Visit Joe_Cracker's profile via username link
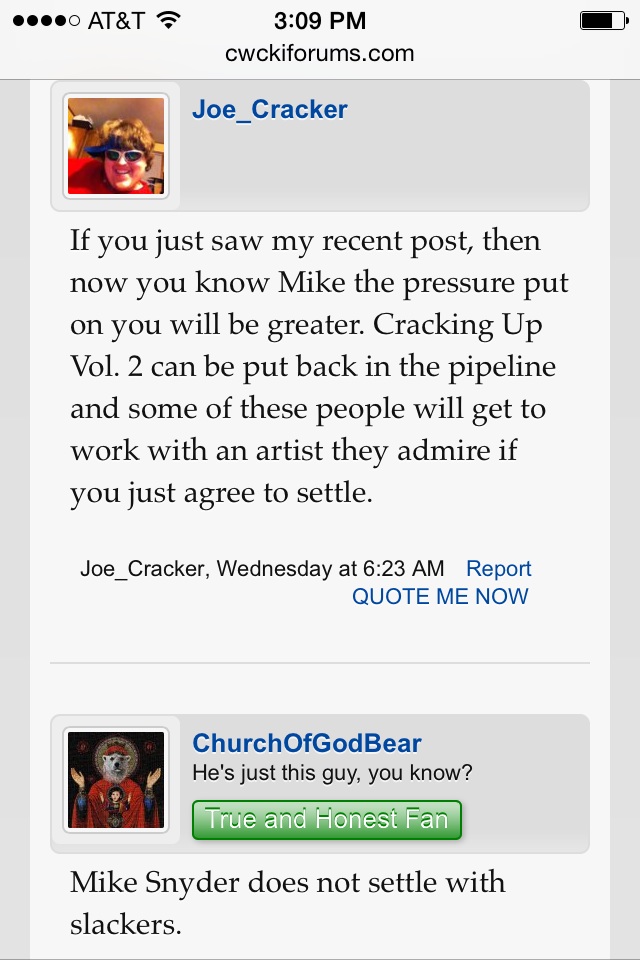 click(269, 110)
